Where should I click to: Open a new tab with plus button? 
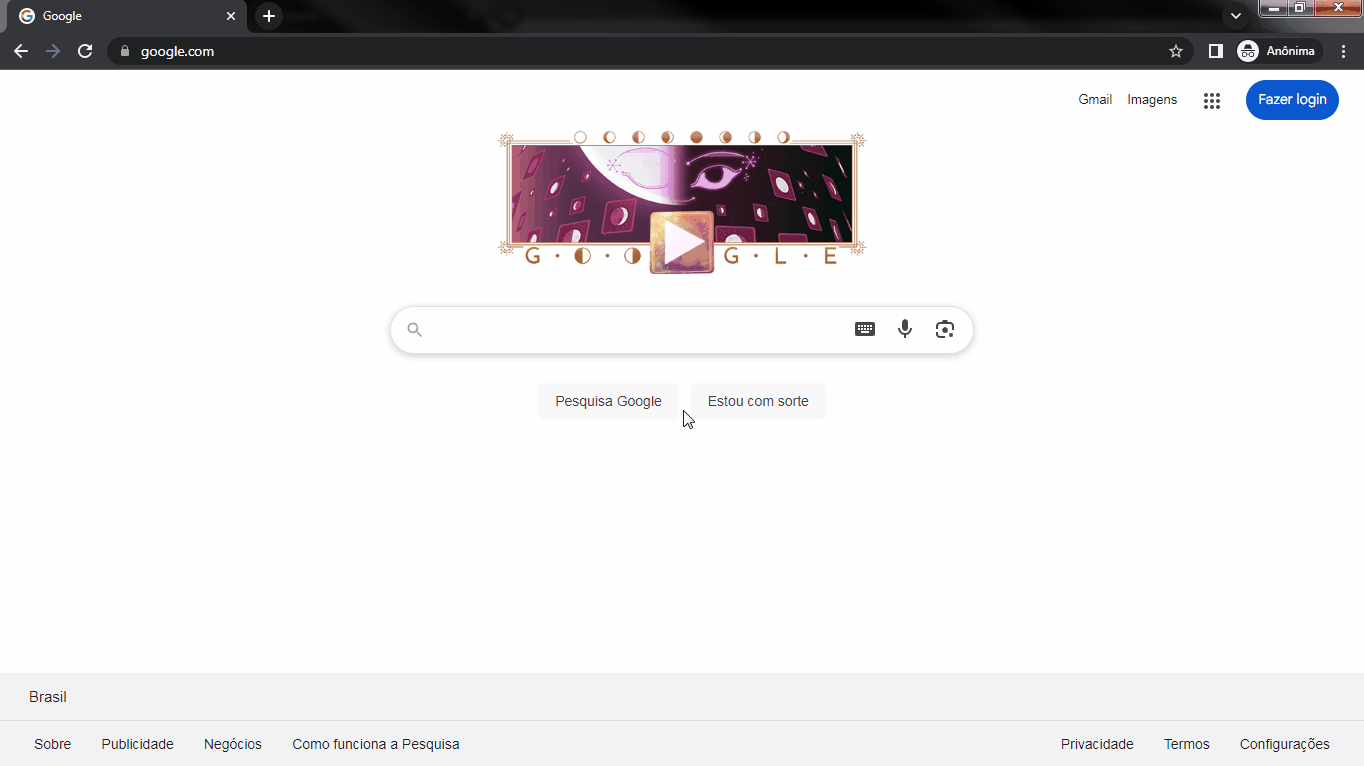click(x=268, y=16)
